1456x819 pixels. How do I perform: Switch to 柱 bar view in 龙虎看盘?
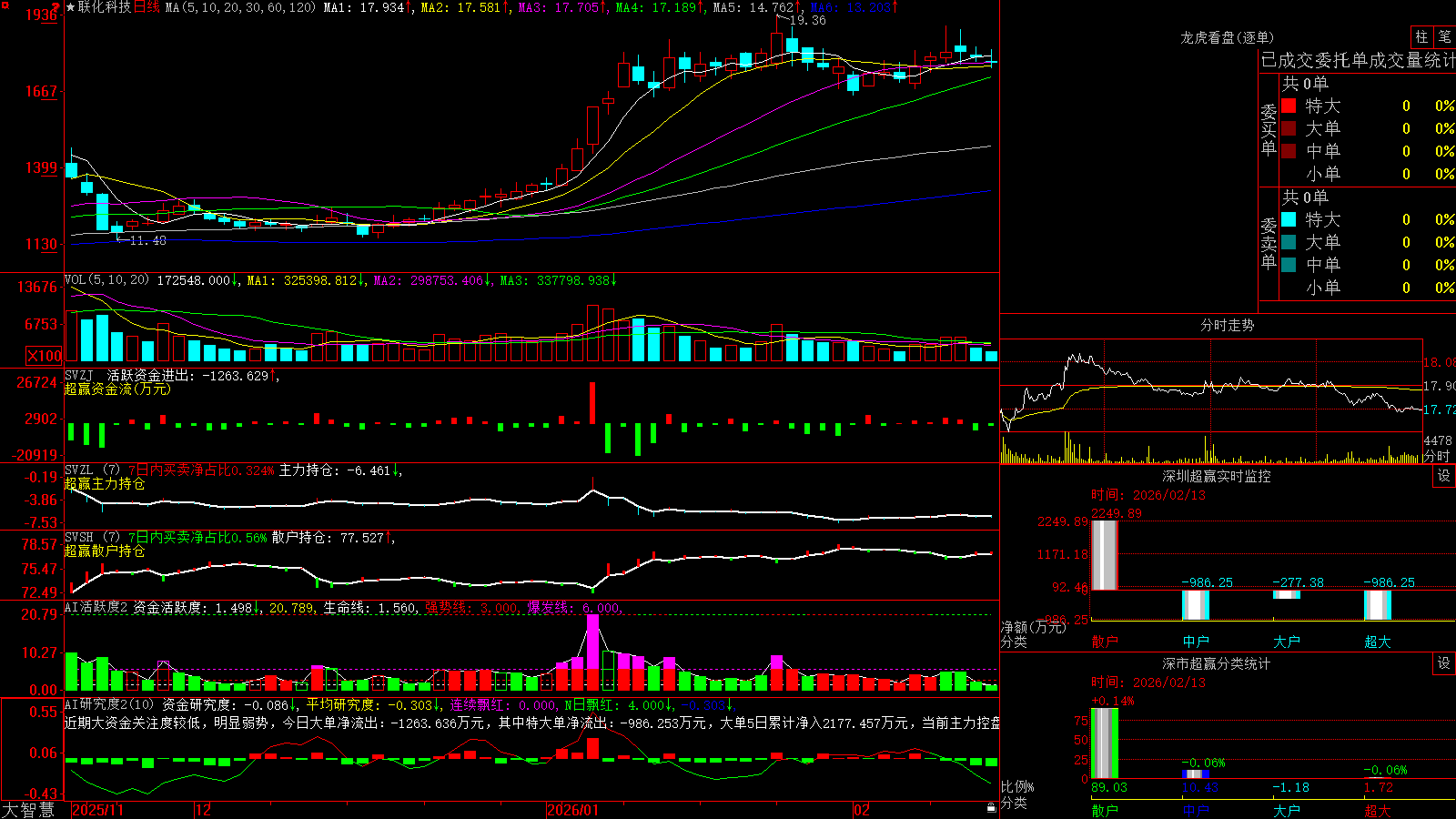(1421, 36)
